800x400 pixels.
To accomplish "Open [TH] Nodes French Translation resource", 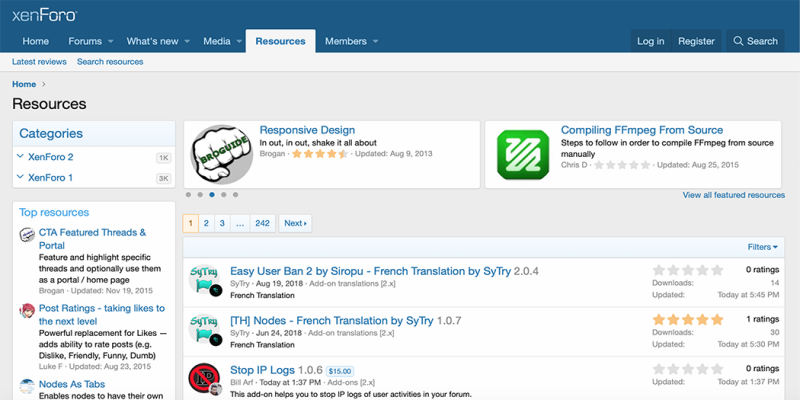I will [332, 321].
